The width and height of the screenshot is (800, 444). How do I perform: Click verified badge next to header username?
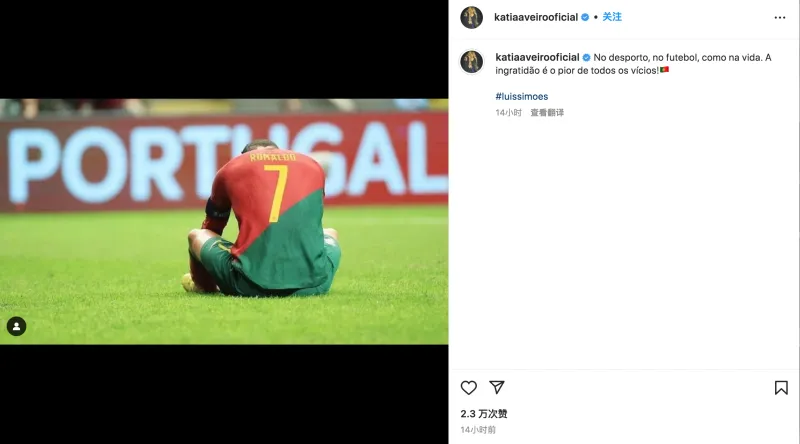point(585,17)
